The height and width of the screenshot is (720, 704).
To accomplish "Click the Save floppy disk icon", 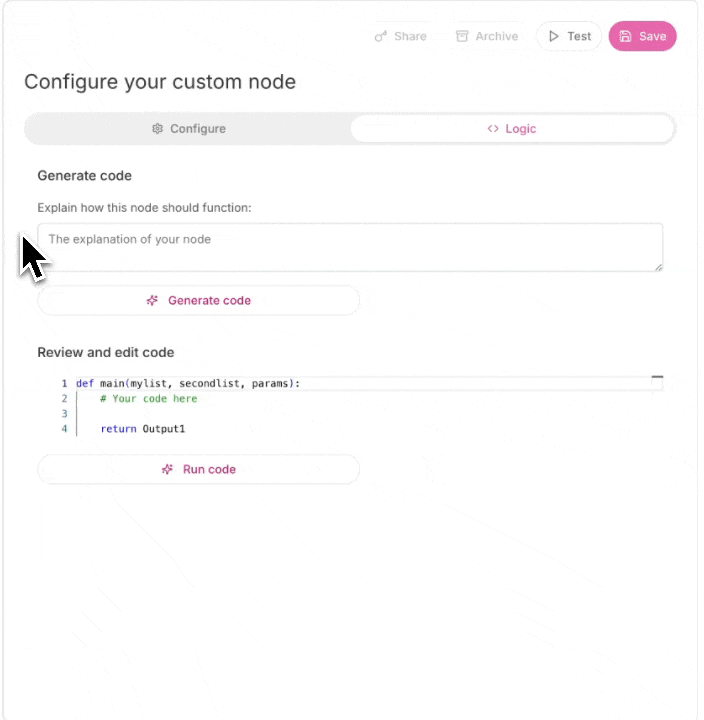I will coord(625,36).
